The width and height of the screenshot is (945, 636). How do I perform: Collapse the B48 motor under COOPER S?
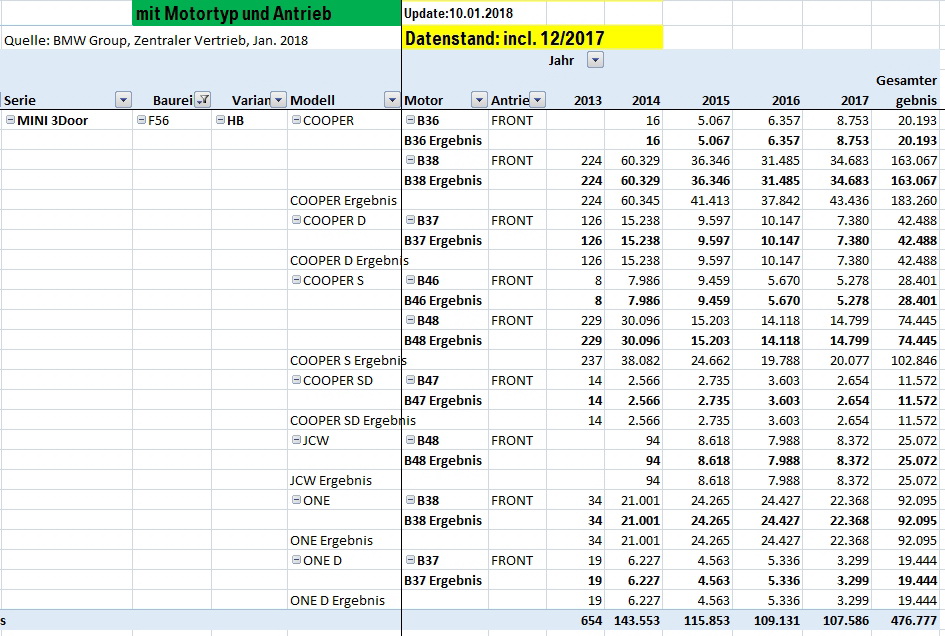[410, 320]
